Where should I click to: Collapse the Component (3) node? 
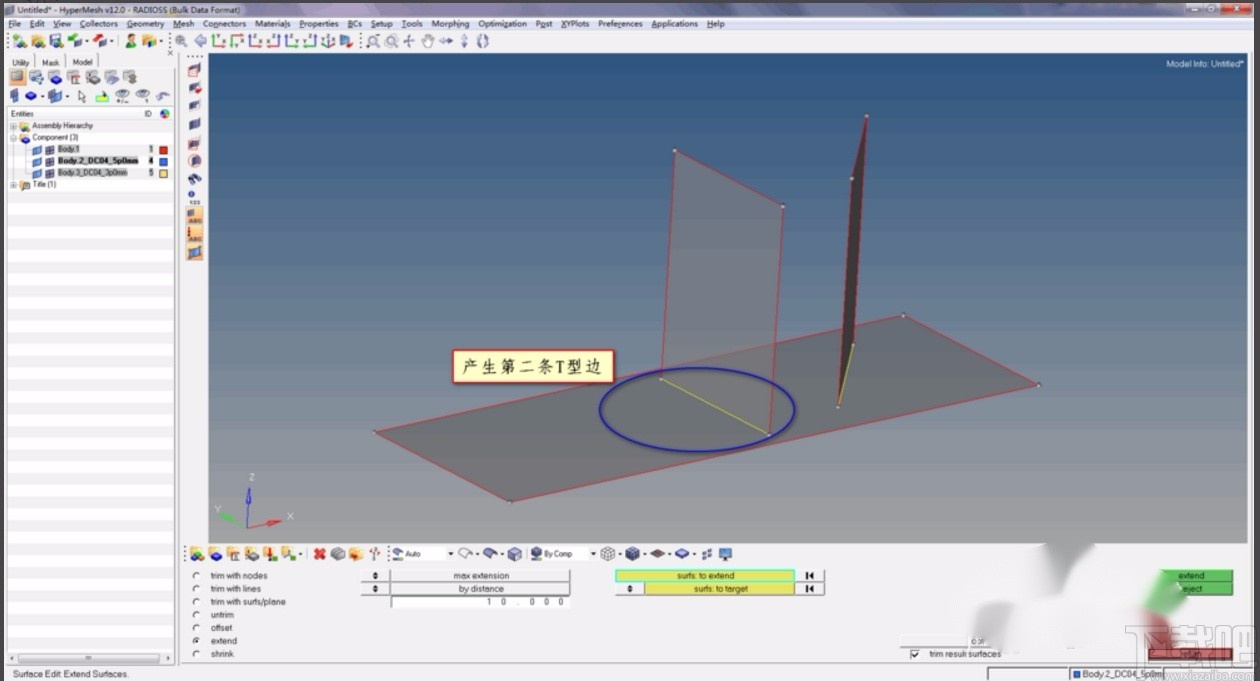click(13, 138)
